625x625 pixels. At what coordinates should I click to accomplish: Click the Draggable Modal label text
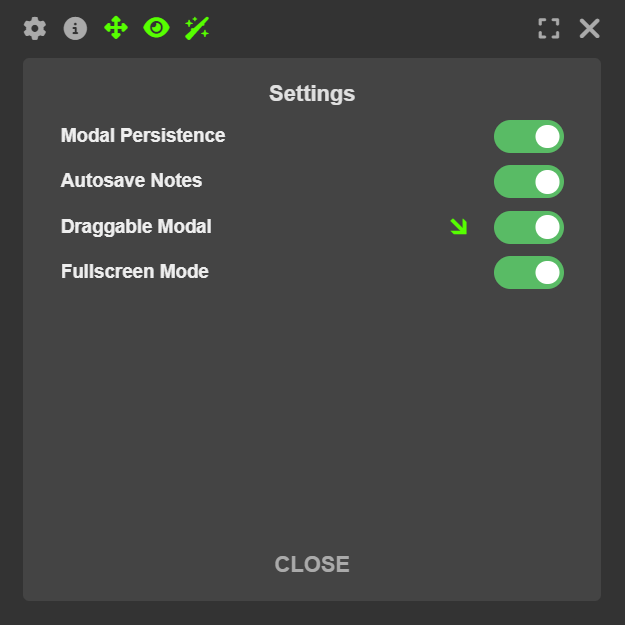(136, 226)
